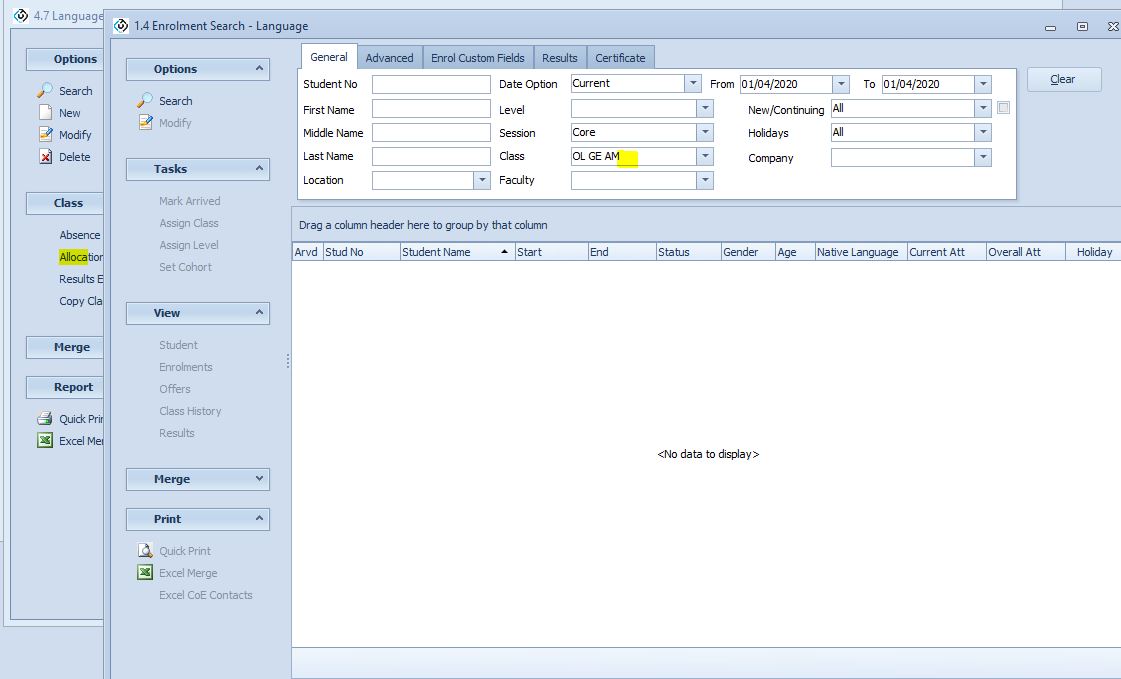1121x679 pixels.
Task: Switch to the Advanced tab
Action: tap(389, 58)
